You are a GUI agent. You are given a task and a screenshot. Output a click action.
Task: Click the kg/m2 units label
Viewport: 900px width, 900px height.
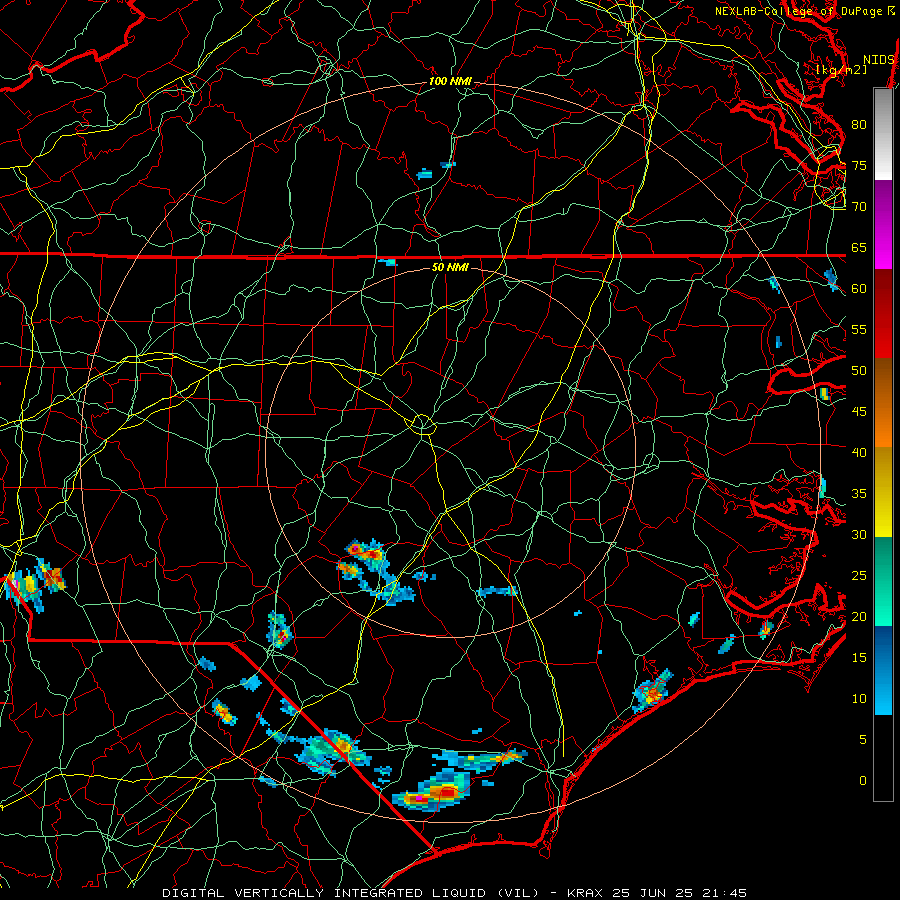(841, 69)
